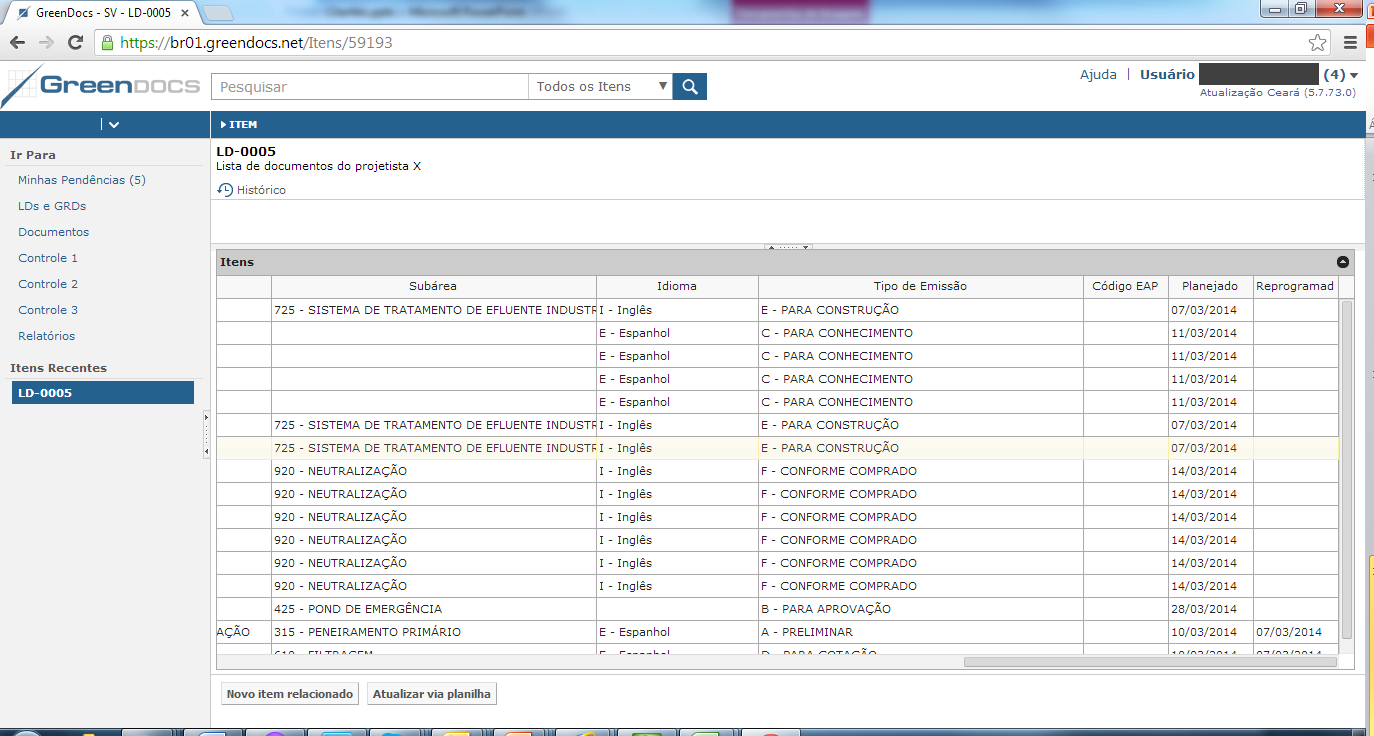Click the site security padlock icon

[x=106, y=43]
